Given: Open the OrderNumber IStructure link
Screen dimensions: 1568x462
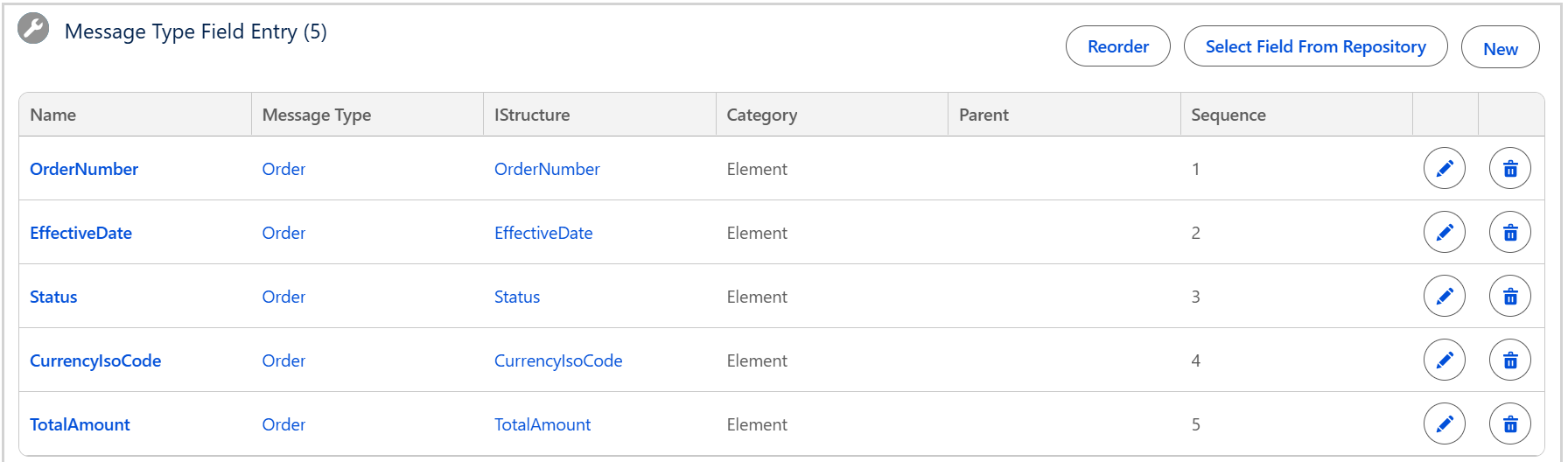Looking at the screenshot, I should click(547, 169).
